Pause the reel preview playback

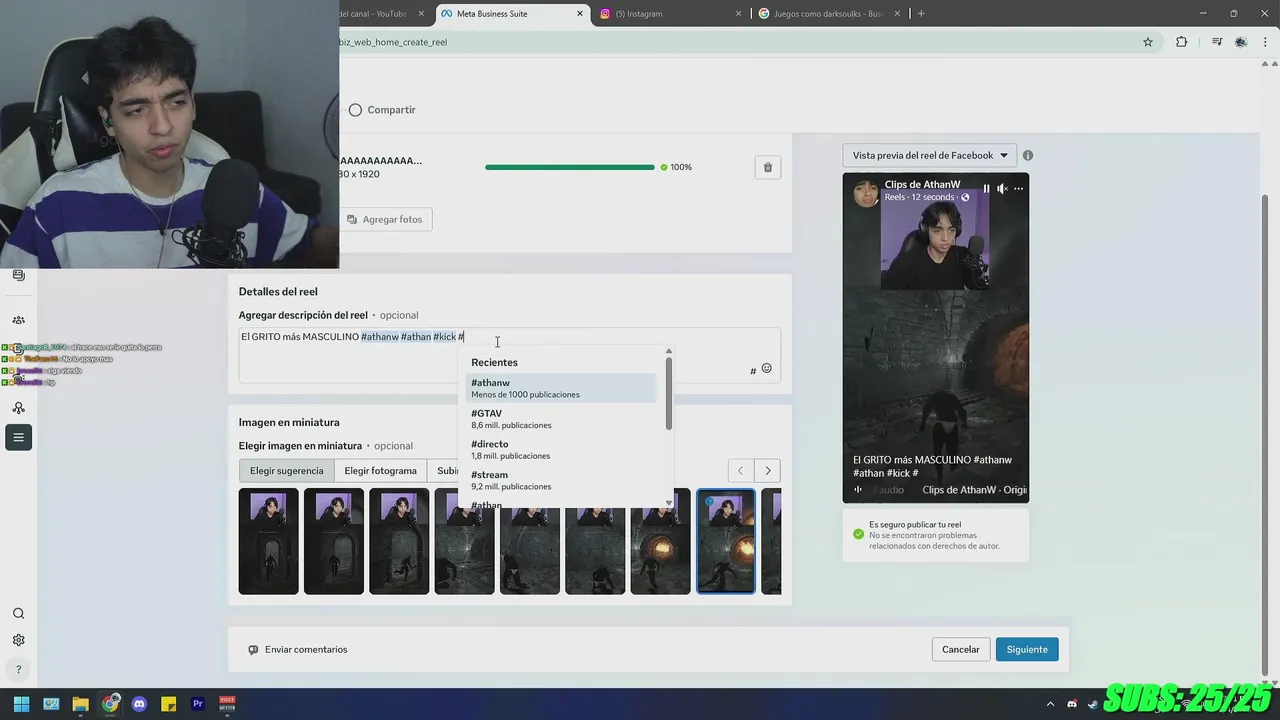[x=986, y=188]
